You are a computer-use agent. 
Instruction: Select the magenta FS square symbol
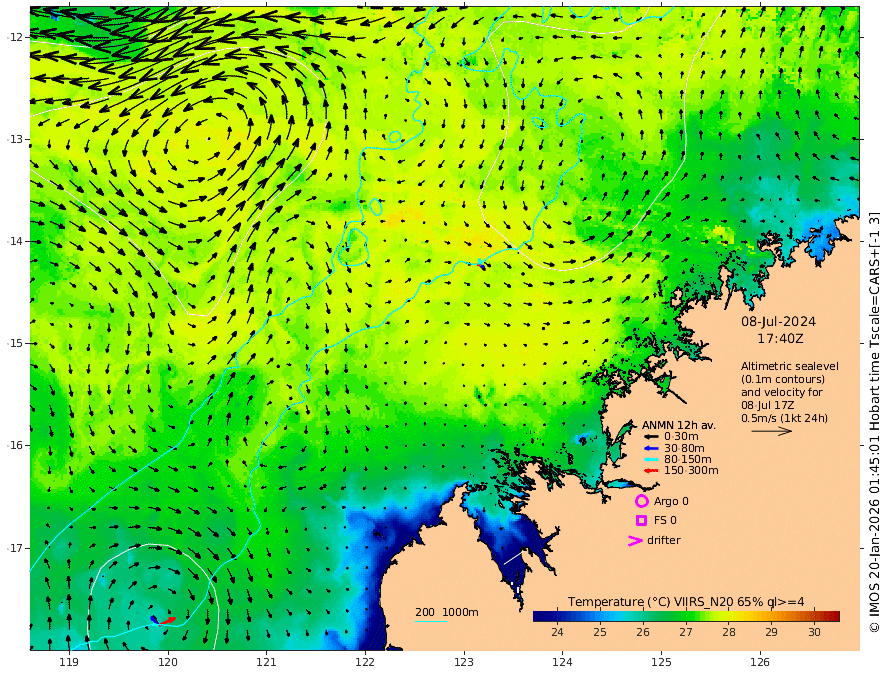(641, 521)
